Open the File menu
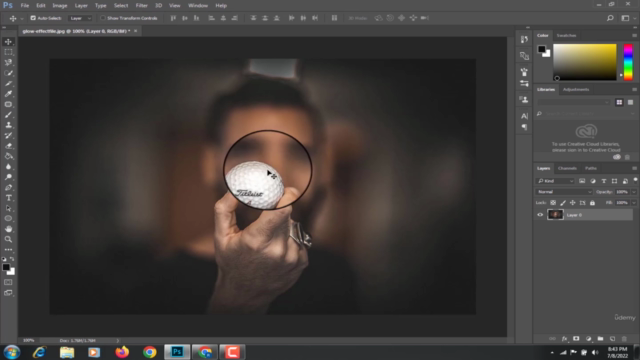The image size is (640, 360). [25, 6]
